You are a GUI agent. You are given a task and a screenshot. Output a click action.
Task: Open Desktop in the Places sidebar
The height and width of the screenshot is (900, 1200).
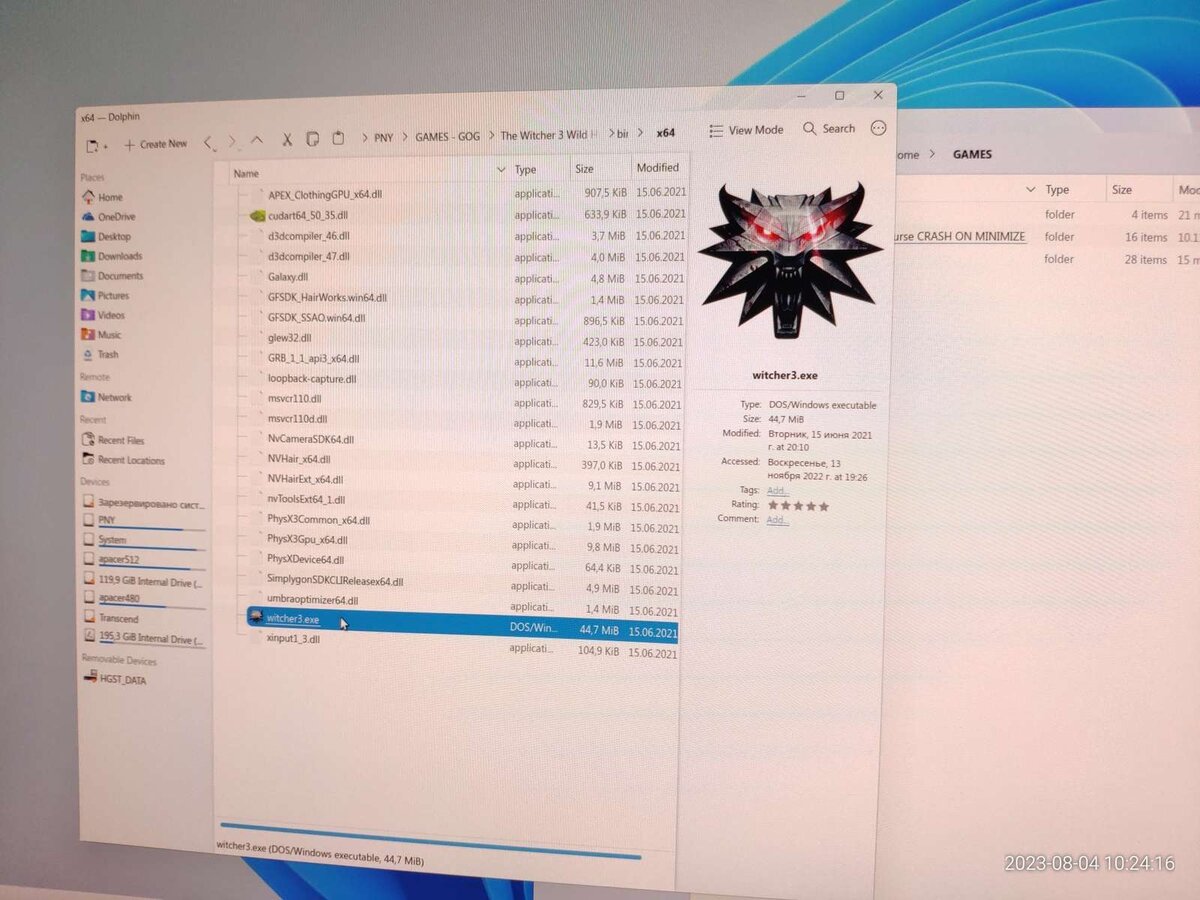tap(106, 237)
